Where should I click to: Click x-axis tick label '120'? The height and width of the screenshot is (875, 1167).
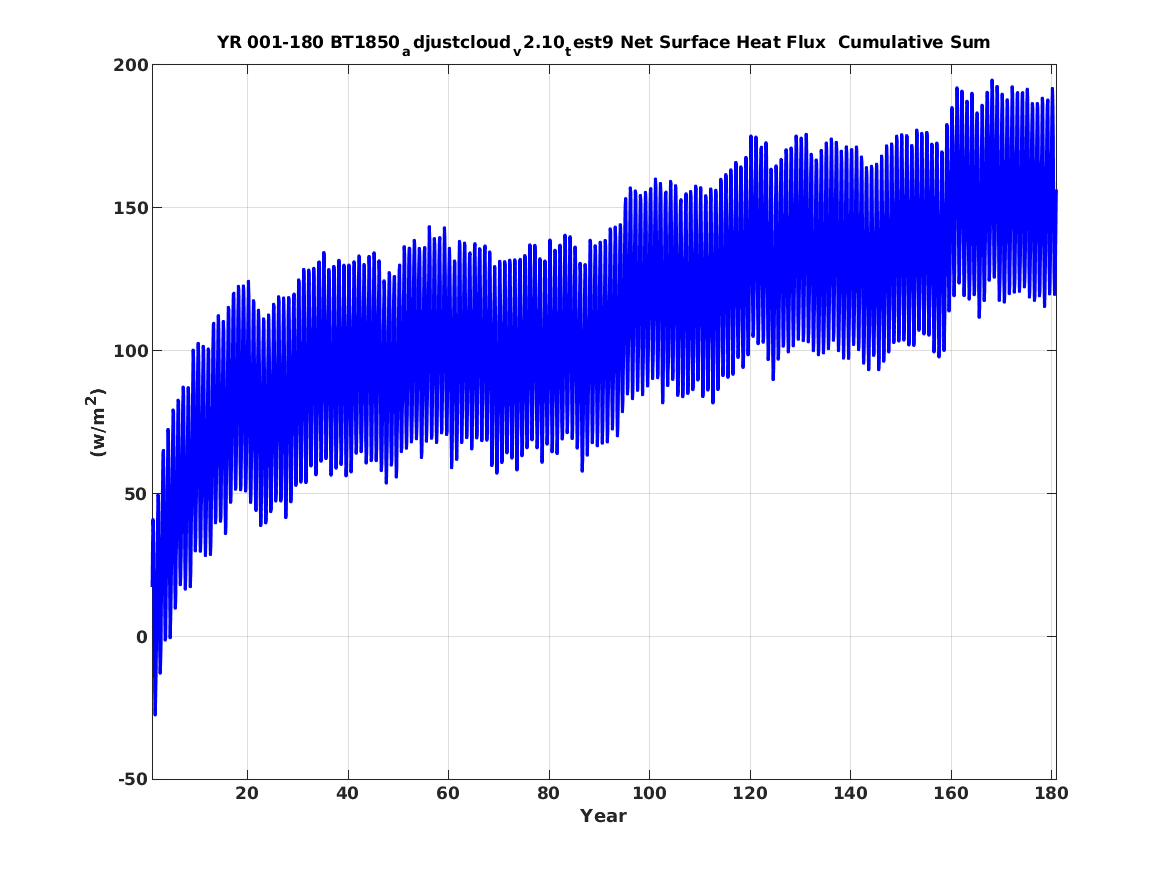tap(749, 793)
